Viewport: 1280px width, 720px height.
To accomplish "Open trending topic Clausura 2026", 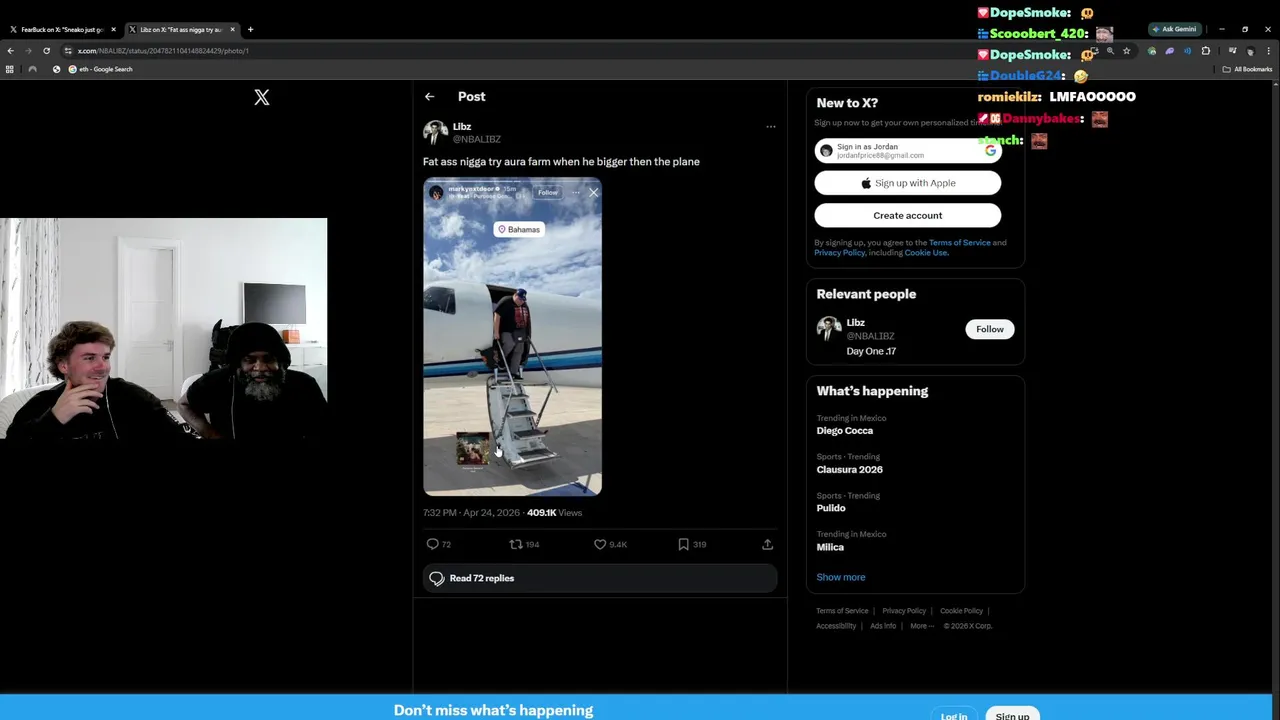I will [x=849, y=469].
